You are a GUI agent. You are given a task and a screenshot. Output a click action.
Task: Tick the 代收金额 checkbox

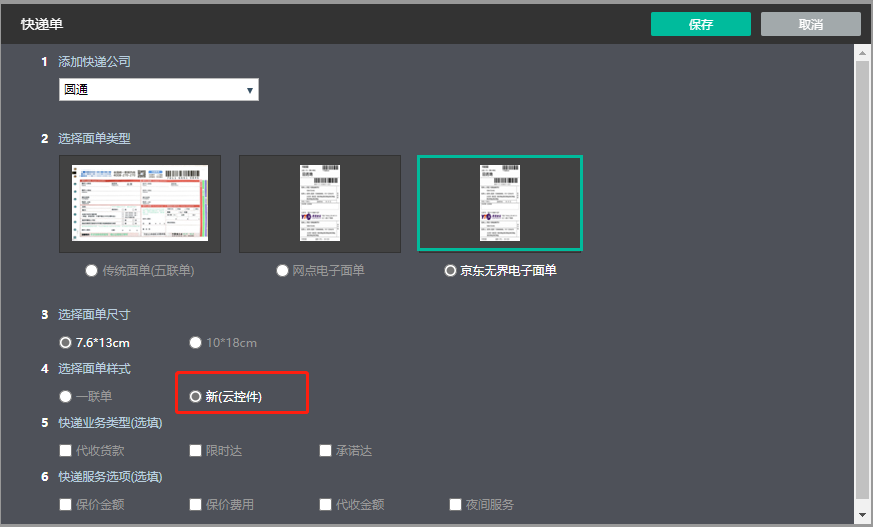[x=325, y=504]
